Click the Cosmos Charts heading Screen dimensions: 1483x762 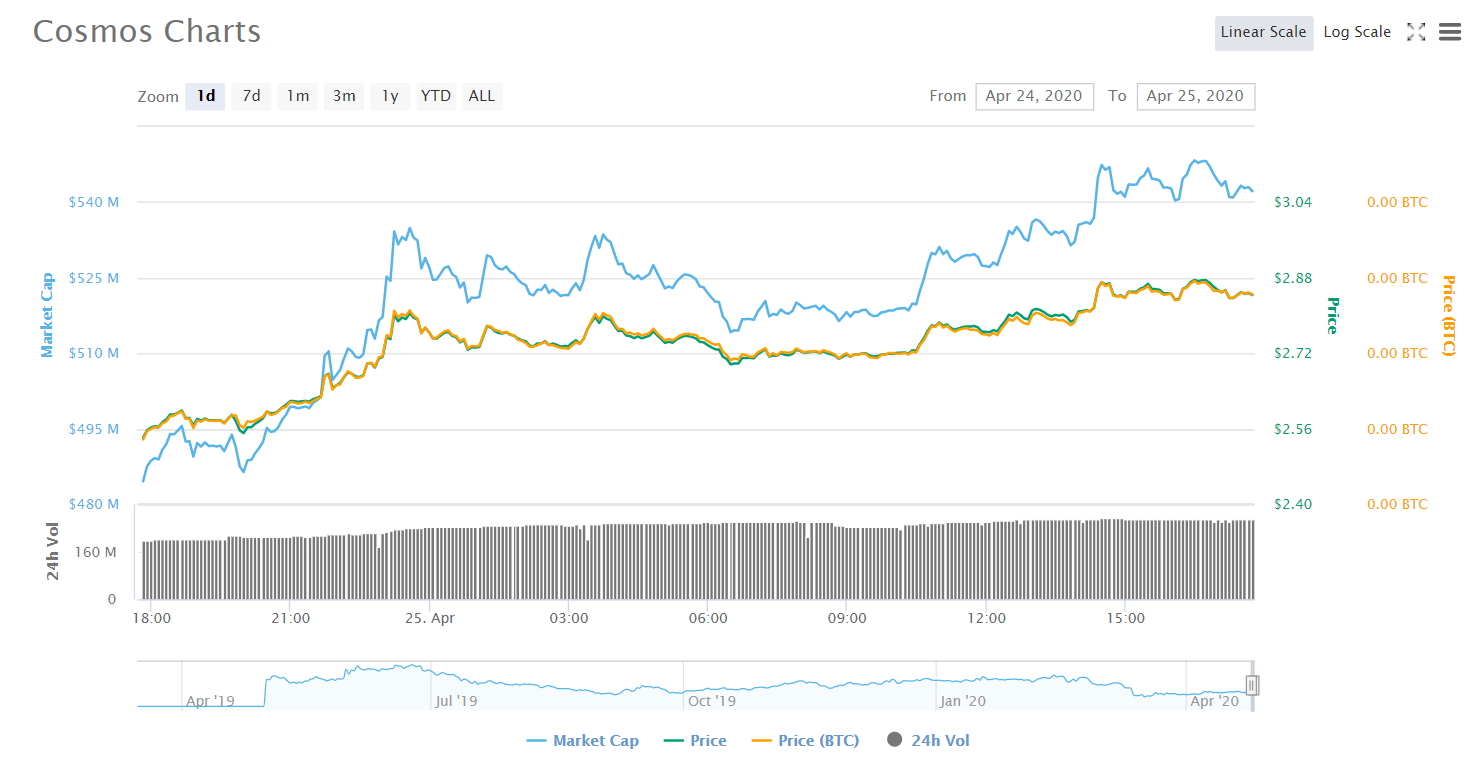click(147, 32)
